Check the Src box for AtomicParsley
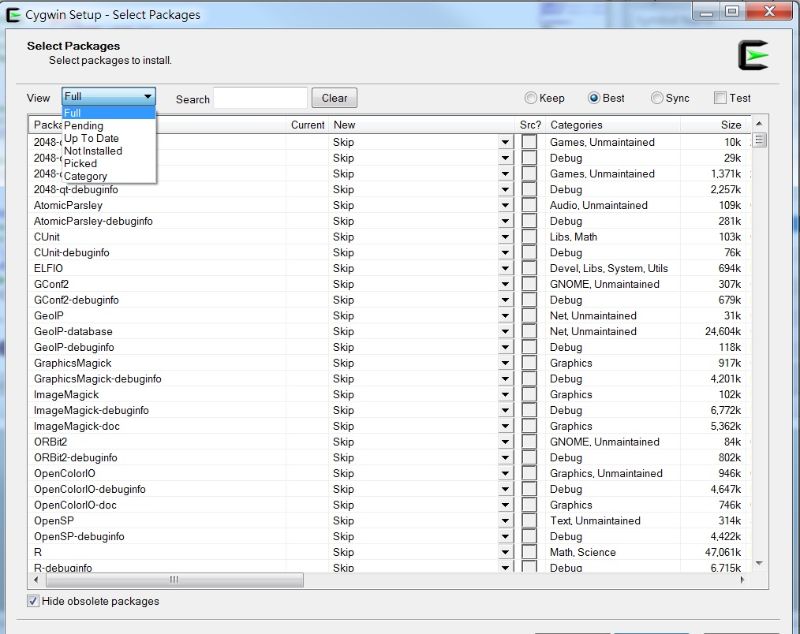The height and width of the screenshot is (634, 800). [x=530, y=205]
